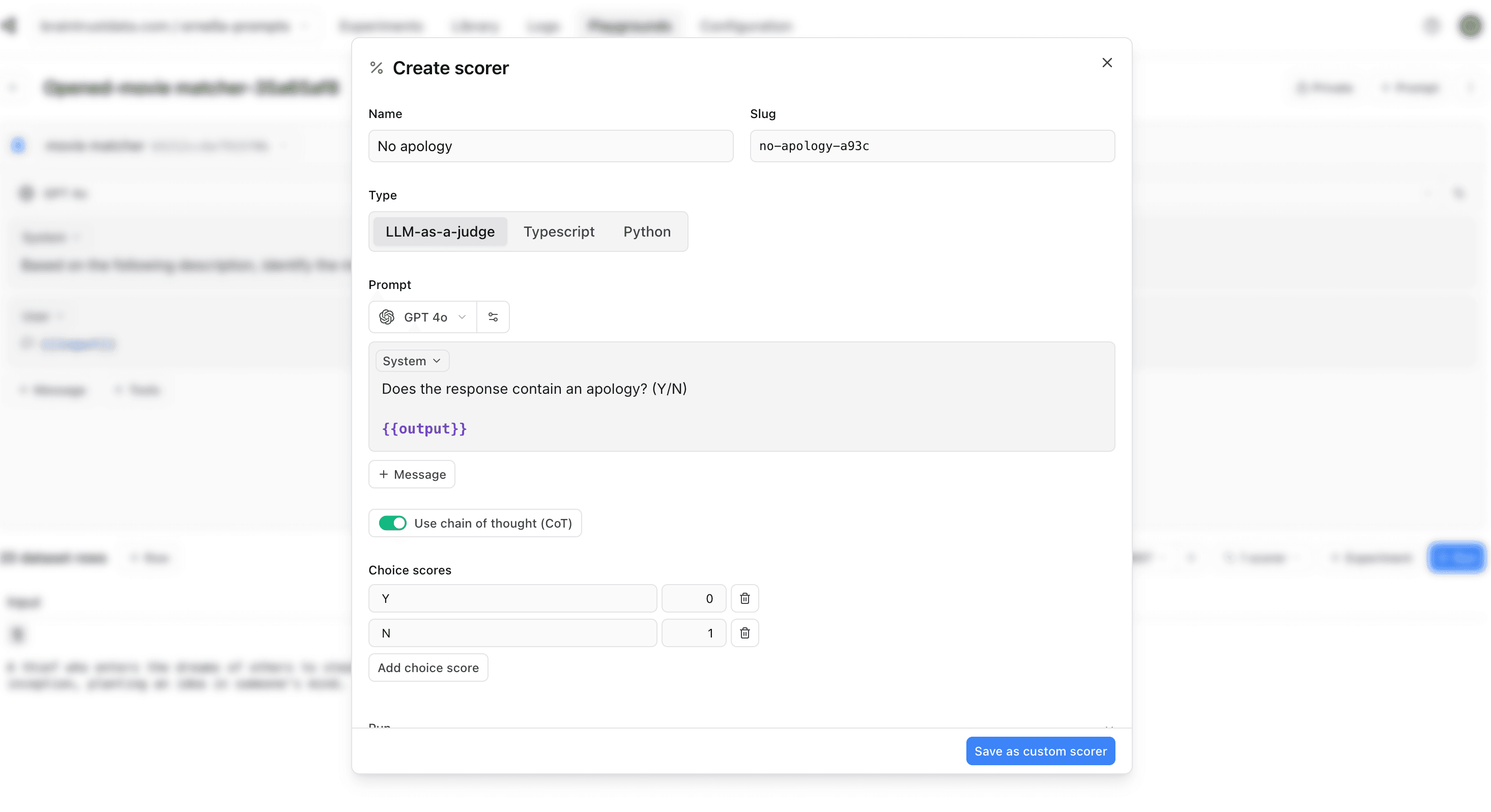
Task: Select the Python scorer type
Action: (x=647, y=231)
